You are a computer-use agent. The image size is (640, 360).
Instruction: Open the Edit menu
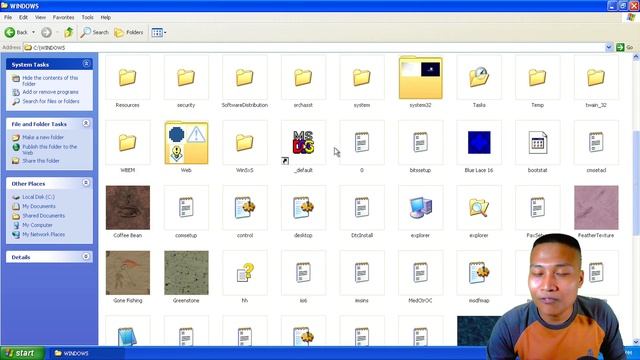coord(23,18)
